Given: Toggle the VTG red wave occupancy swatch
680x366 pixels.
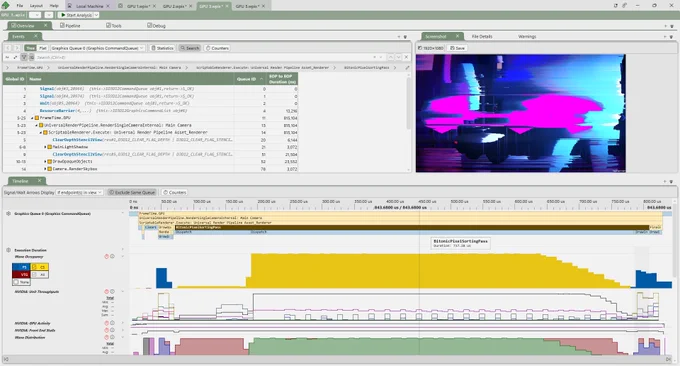Looking at the screenshot, I should pyautogui.click(x=21, y=274).
